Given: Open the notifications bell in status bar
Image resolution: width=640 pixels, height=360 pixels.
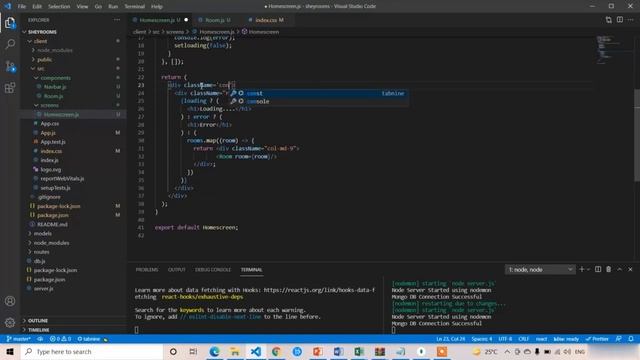Looking at the screenshot, I should (x=631, y=339).
